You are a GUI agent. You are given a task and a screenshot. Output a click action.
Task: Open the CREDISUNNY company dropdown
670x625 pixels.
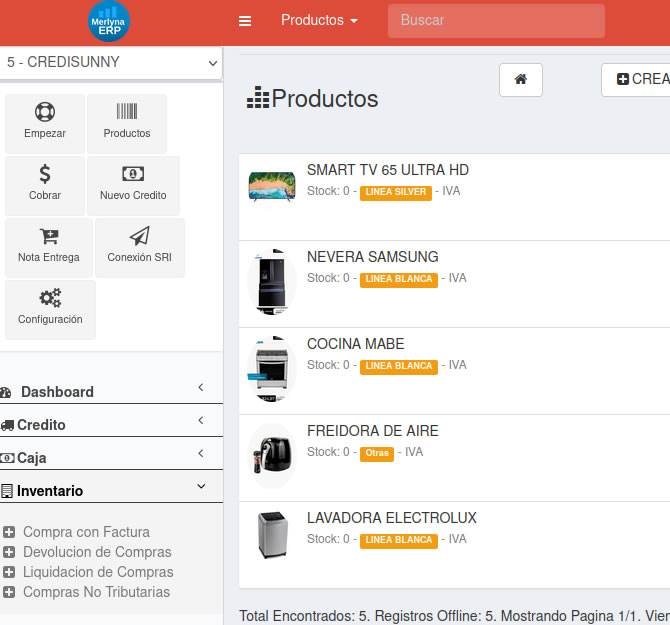pyautogui.click(x=111, y=62)
